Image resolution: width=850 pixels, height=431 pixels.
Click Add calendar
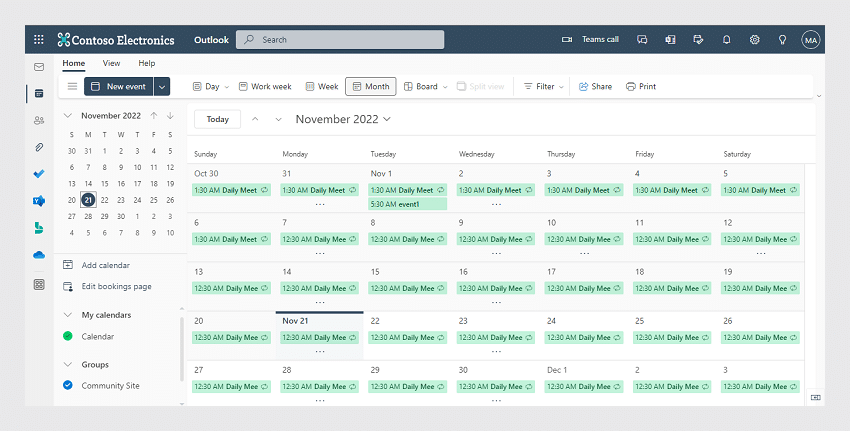(x=96, y=265)
